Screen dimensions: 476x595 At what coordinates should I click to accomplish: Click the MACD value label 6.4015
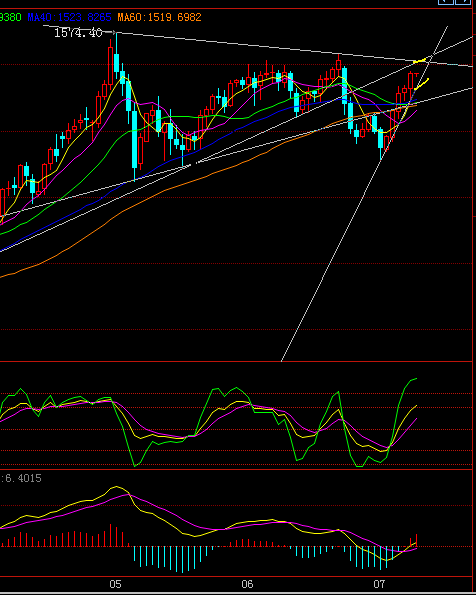tap(22, 478)
